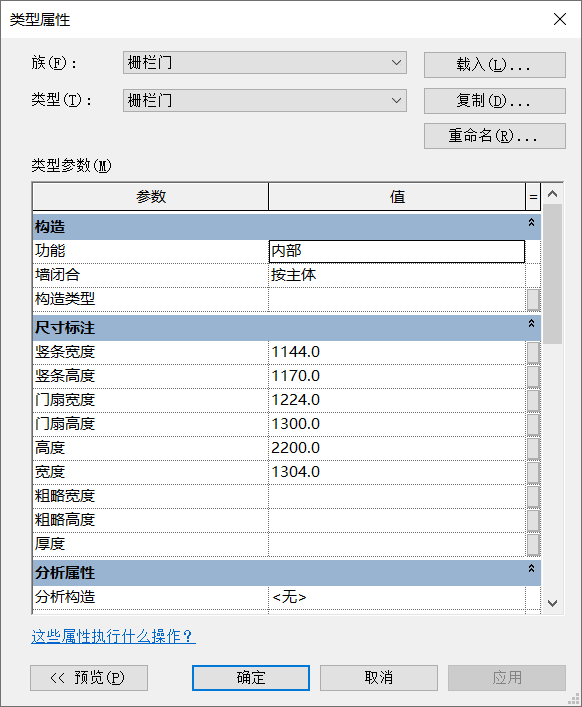Click associate-parameter button for 厚度

(533, 544)
